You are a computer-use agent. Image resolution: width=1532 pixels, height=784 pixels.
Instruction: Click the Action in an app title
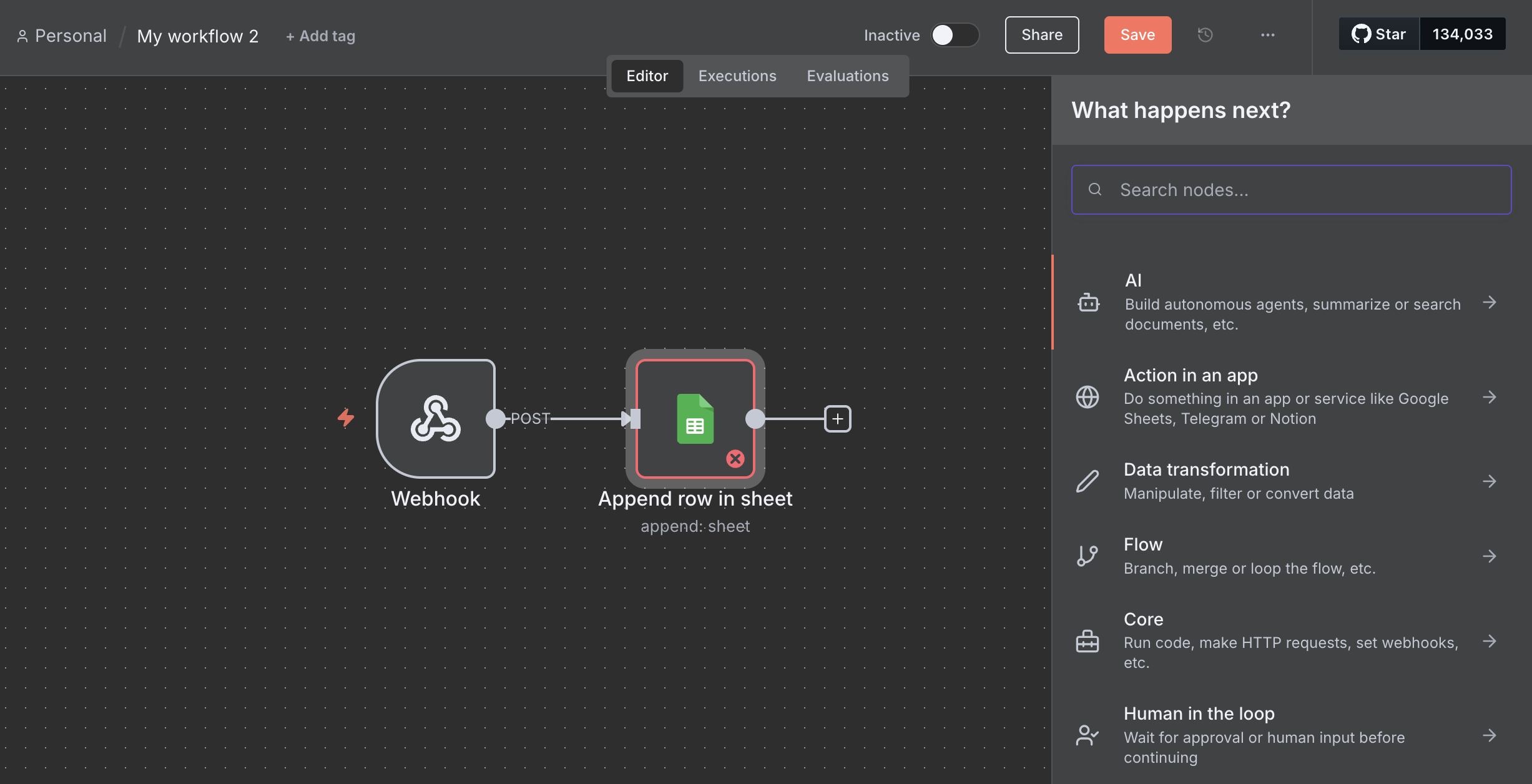click(1191, 375)
